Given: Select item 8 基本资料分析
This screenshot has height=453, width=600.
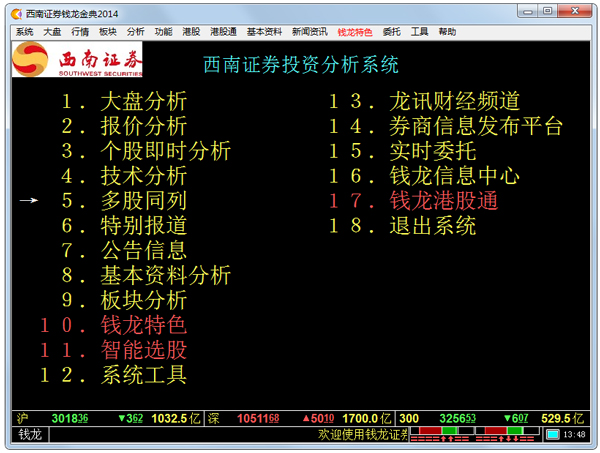Looking at the screenshot, I should (x=146, y=275).
